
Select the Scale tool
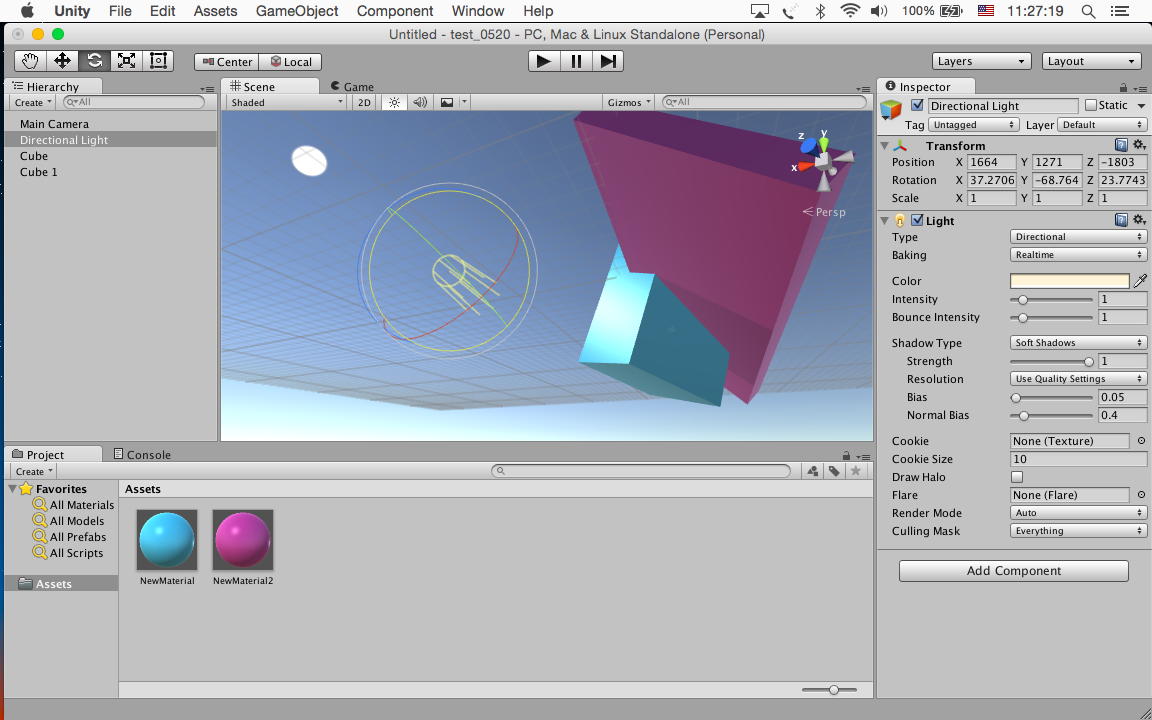click(x=126, y=61)
